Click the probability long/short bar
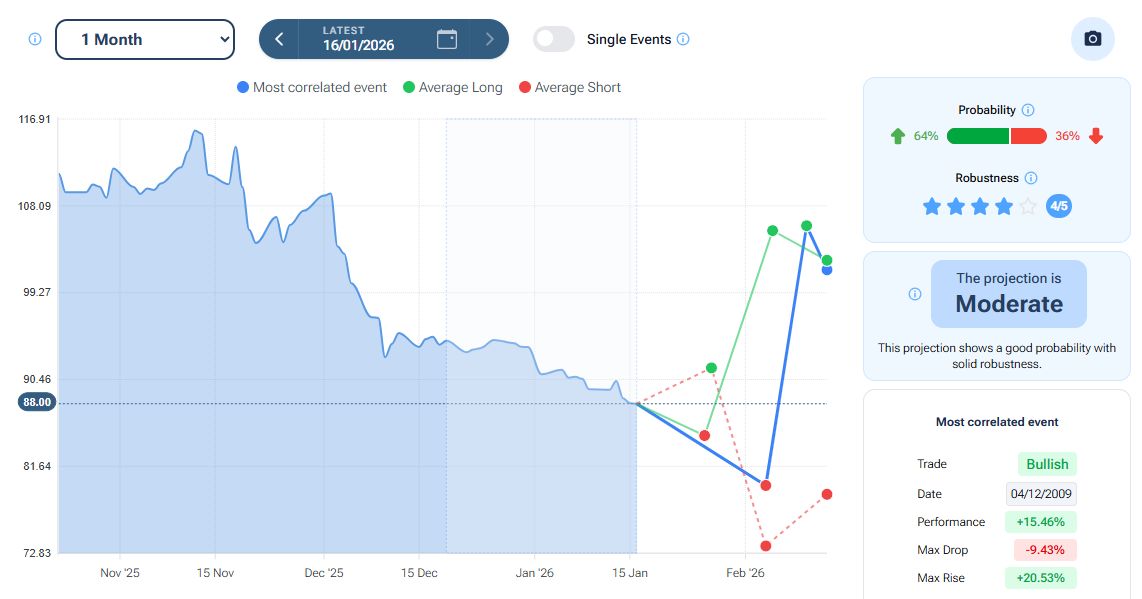Screen dimensions: 1142x599 coord(996,136)
